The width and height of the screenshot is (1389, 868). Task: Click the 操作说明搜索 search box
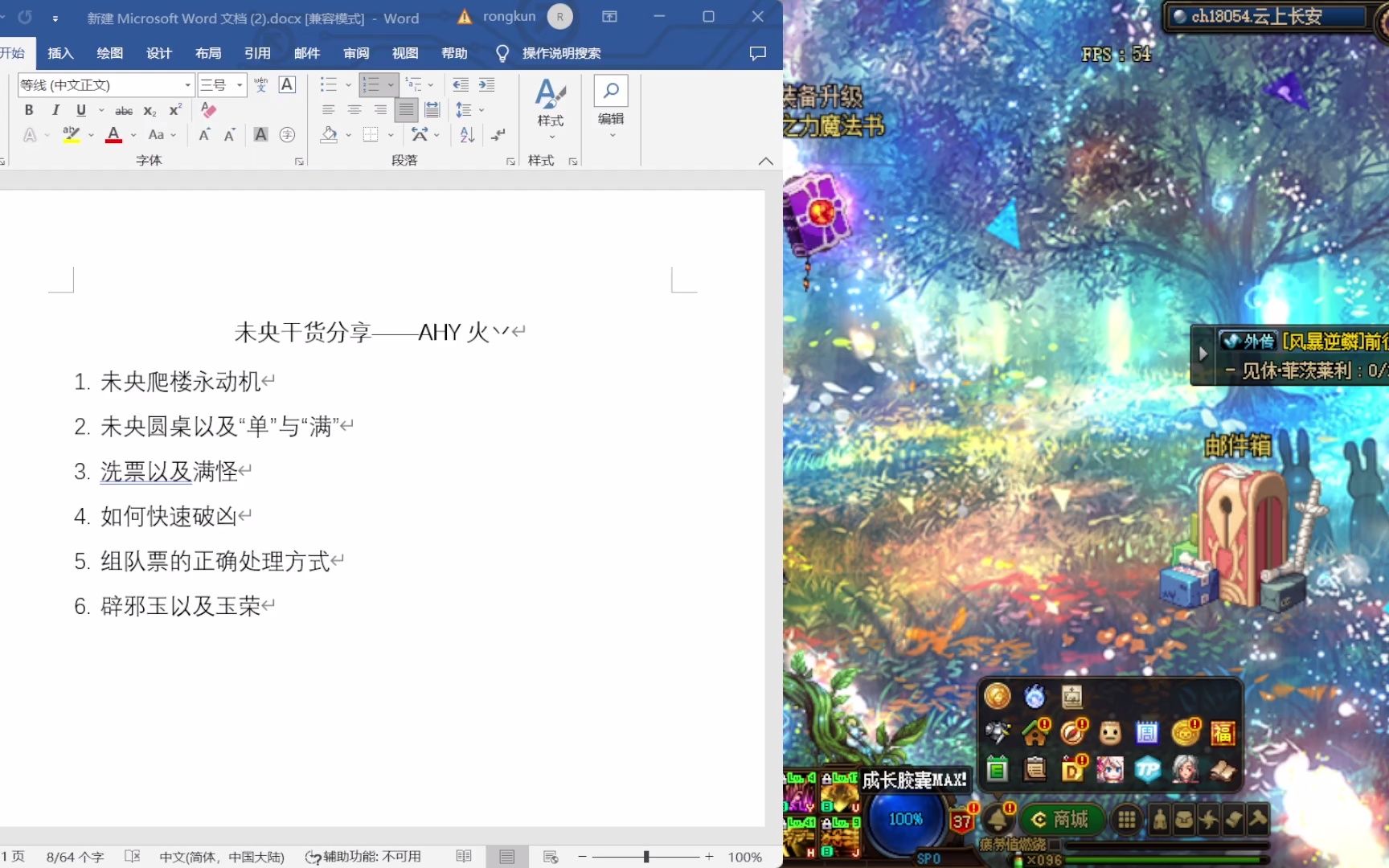561,53
